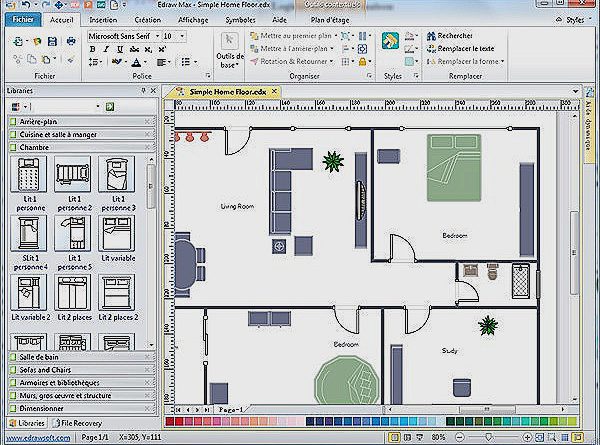This screenshot has width=600, height=445.
Task: Click the library search input field
Action: tap(63, 107)
